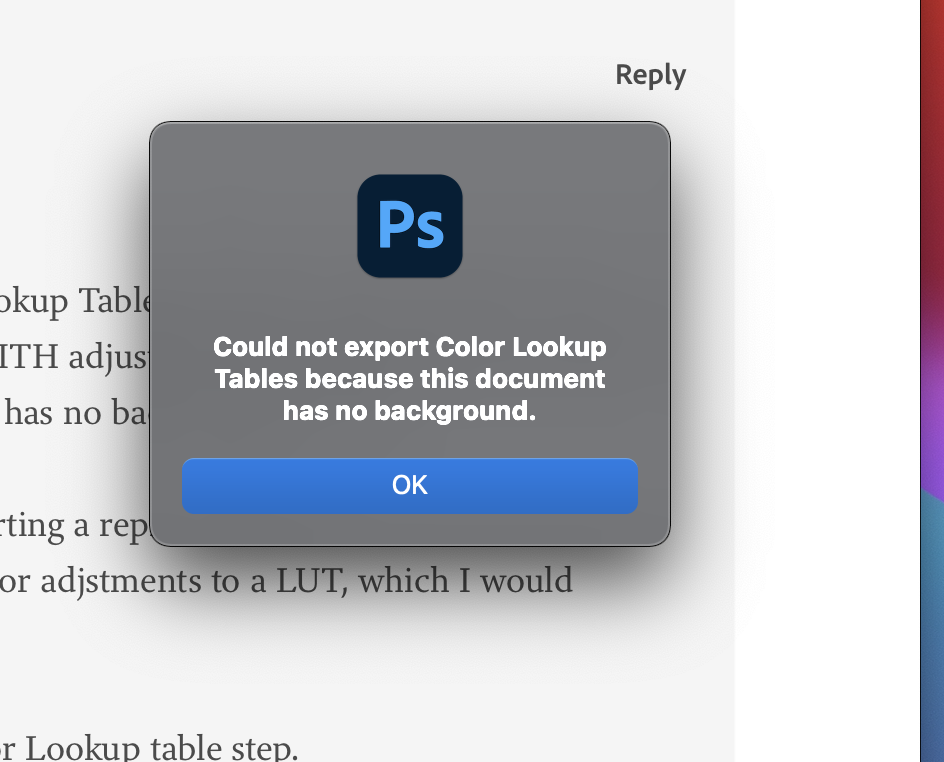Click the Reply link at top right

click(x=650, y=74)
